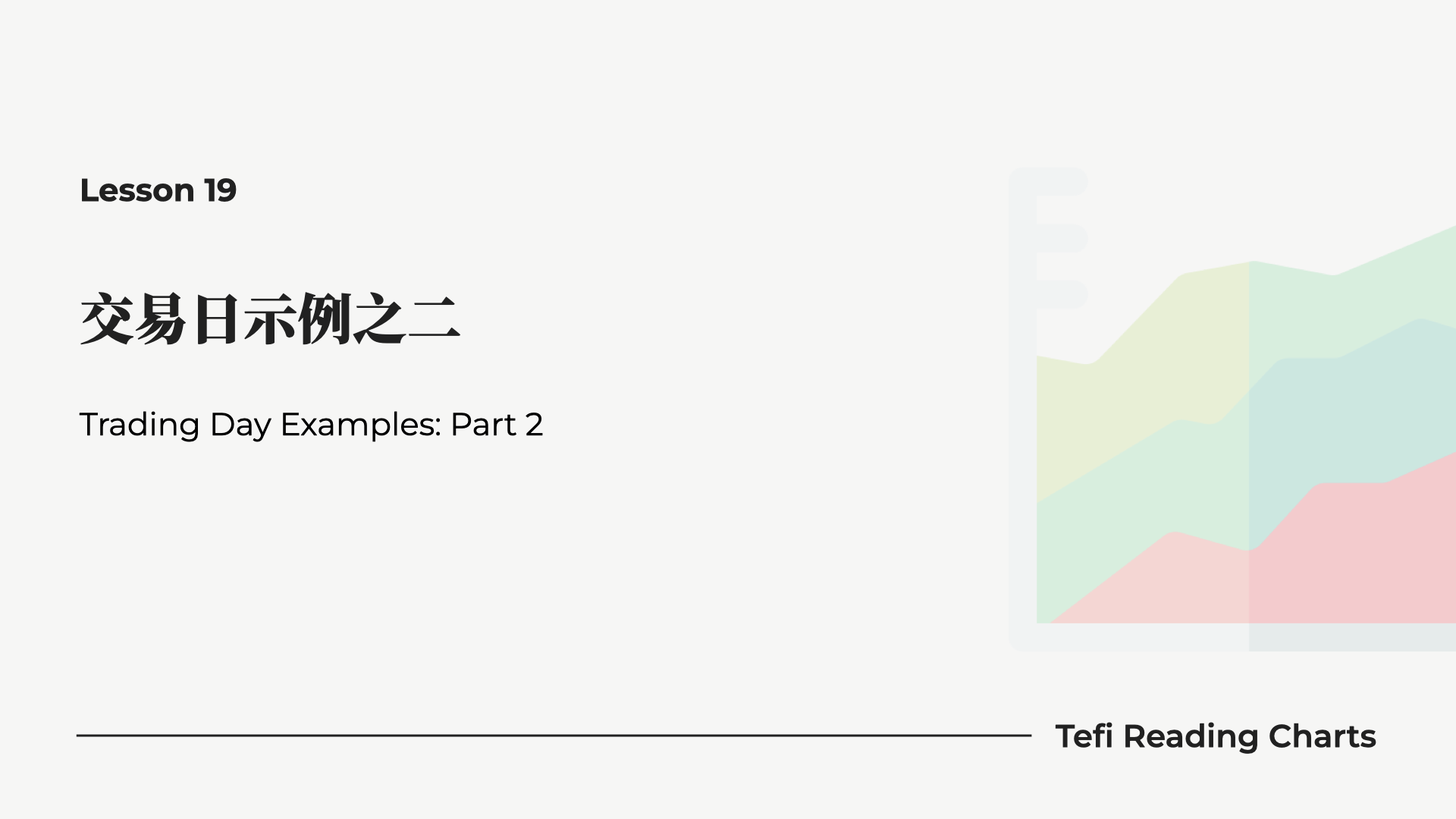Click the "Tefi Reading Charts" footer text
The width and height of the screenshot is (1456, 819).
1215,736
